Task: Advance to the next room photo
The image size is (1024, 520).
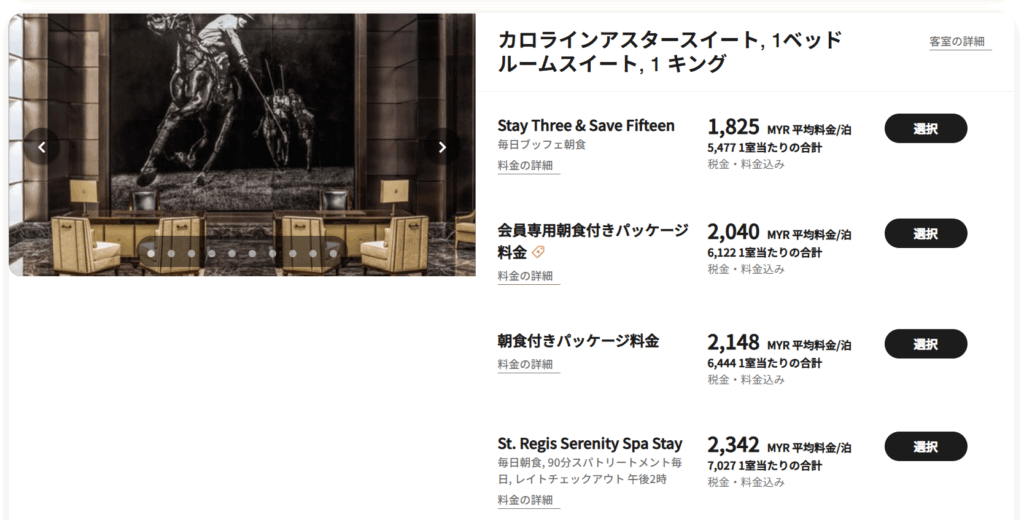Action: pos(442,147)
